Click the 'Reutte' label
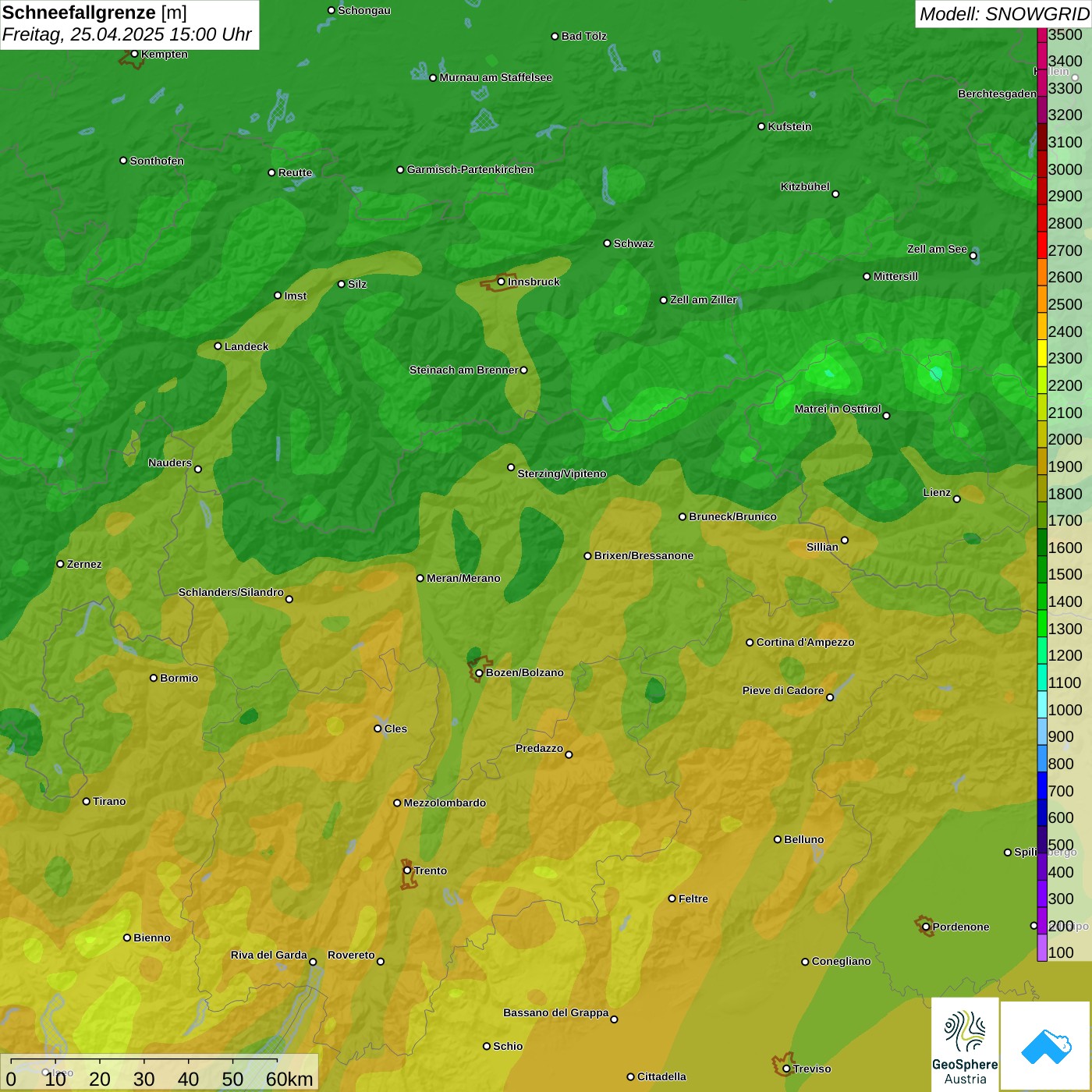 (295, 172)
